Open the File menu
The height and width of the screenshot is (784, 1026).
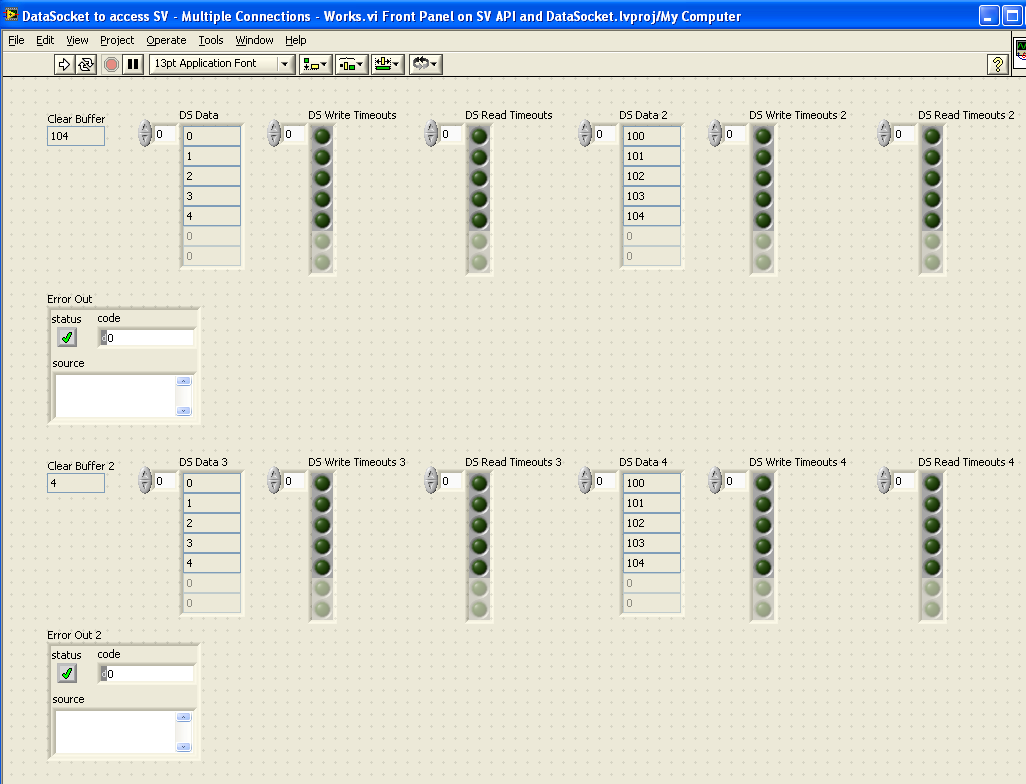tap(16, 40)
